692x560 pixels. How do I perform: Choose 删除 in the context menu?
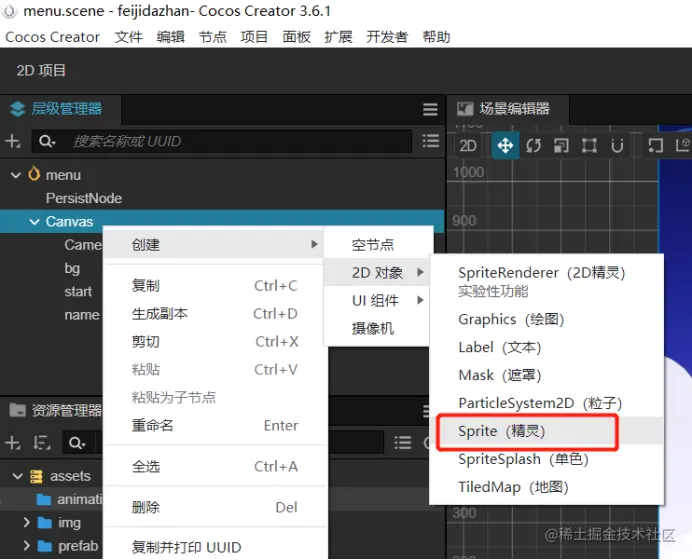(214, 507)
